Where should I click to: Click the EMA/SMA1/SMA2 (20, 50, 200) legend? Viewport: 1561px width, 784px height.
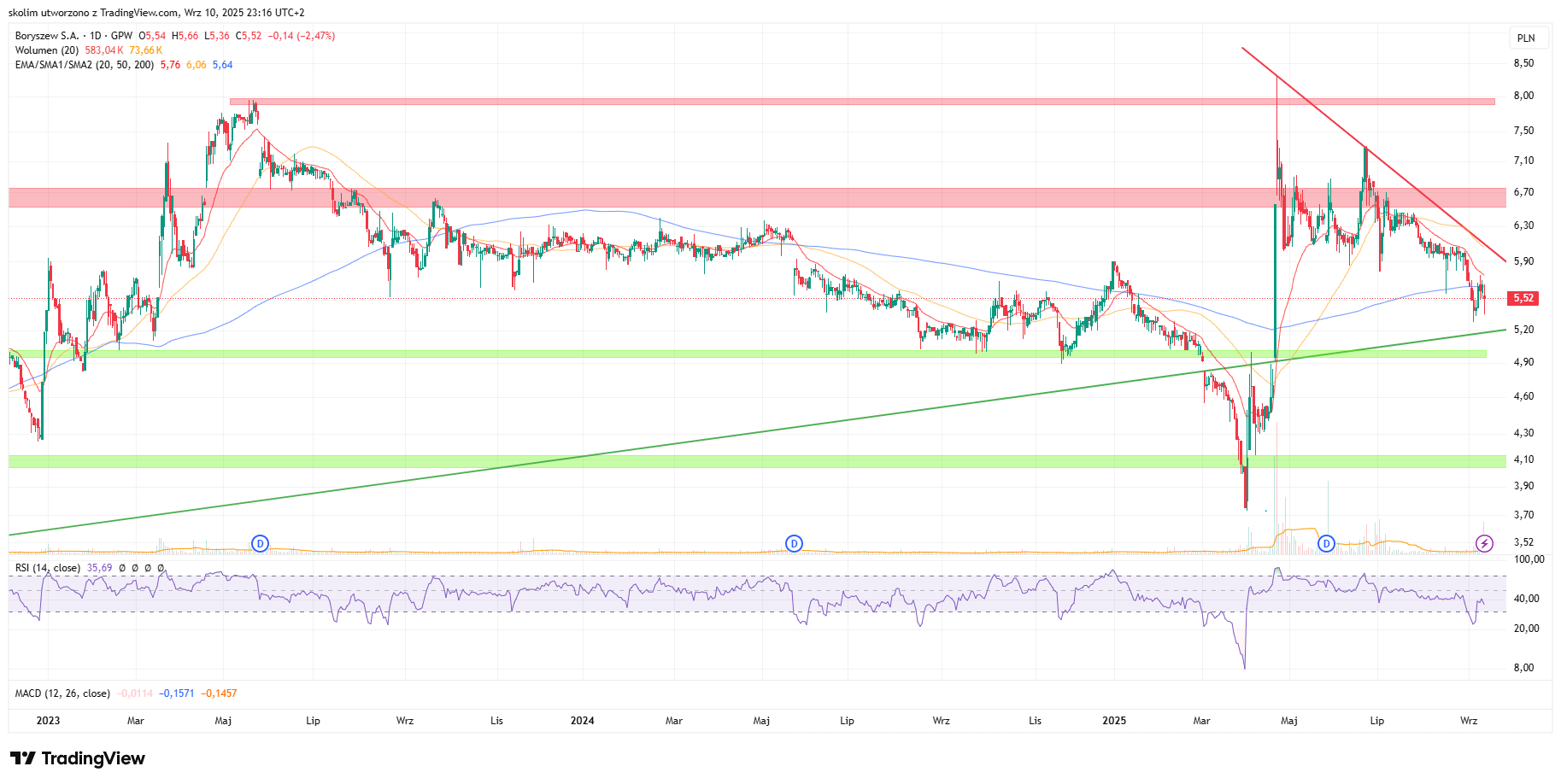pyautogui.click(x=85, y=65)
